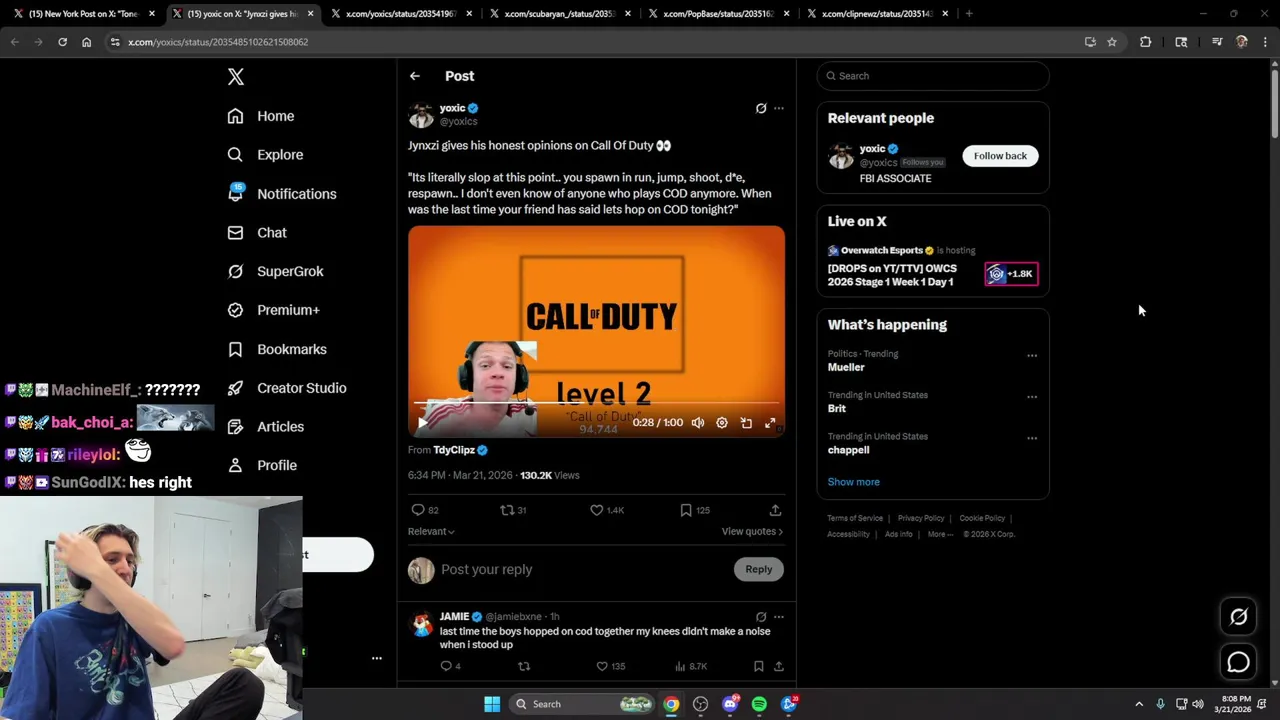The width and height of the screenshot is (1280, 720).
Task: Open TdyClipz source link
Action: pos(460,450)
